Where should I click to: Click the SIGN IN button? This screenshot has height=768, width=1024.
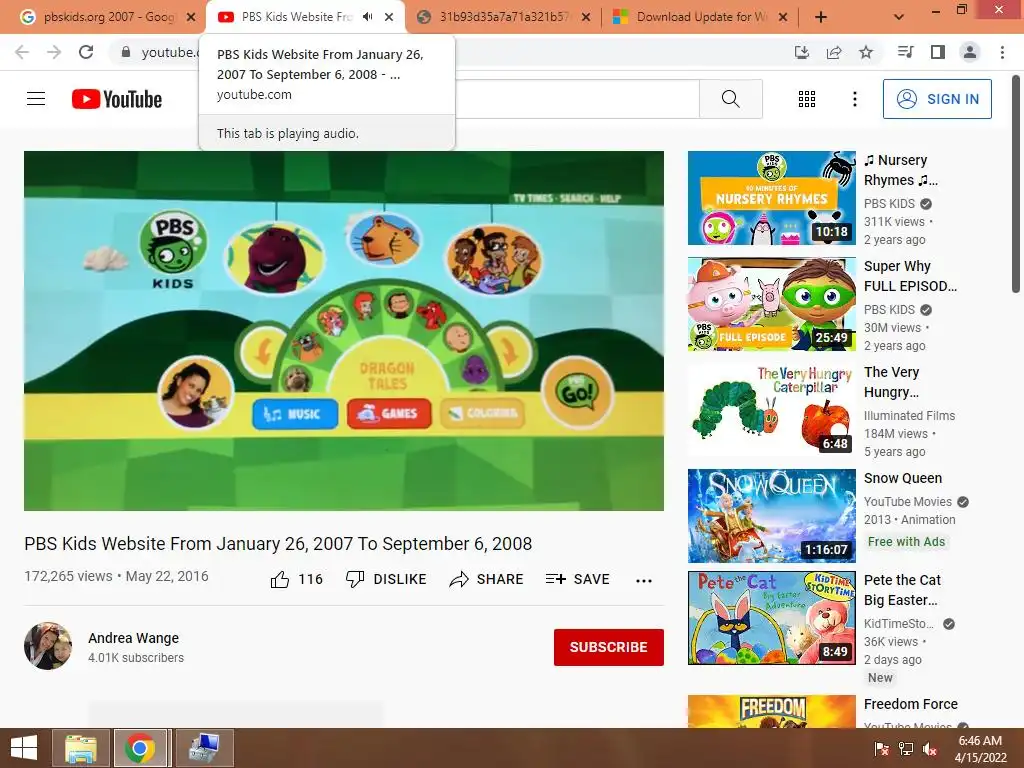937,99
